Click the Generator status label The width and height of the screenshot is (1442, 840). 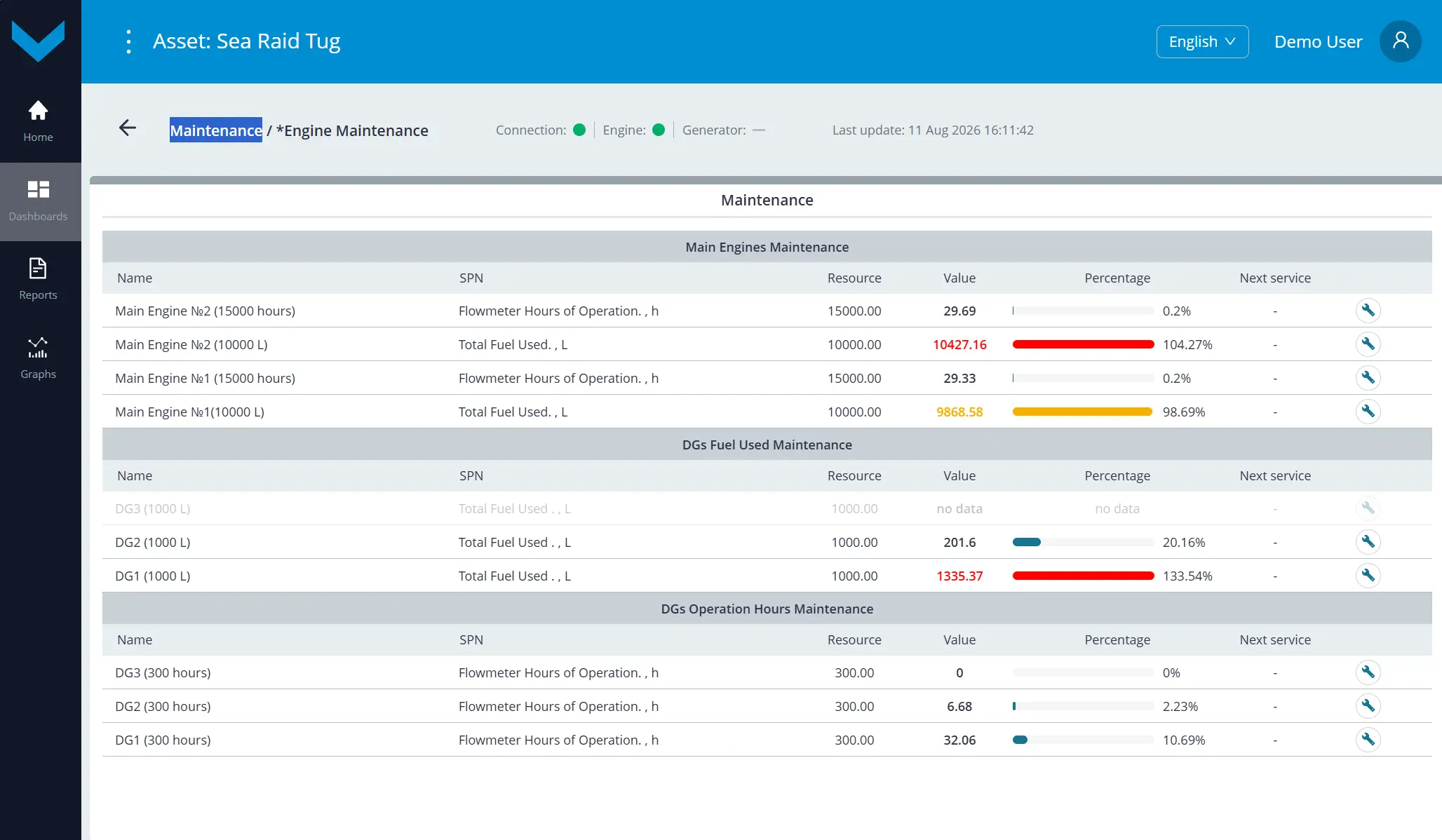(713, 130)
